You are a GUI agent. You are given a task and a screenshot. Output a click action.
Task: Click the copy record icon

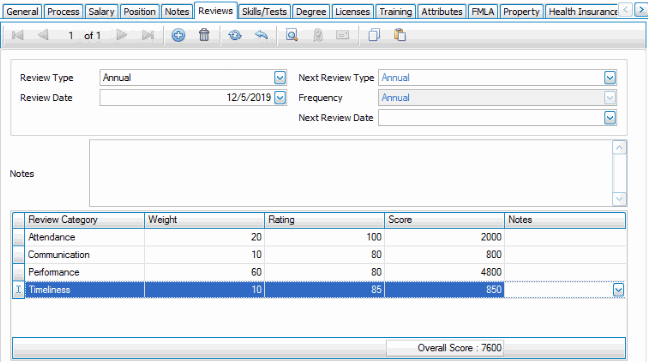point(374,36)
